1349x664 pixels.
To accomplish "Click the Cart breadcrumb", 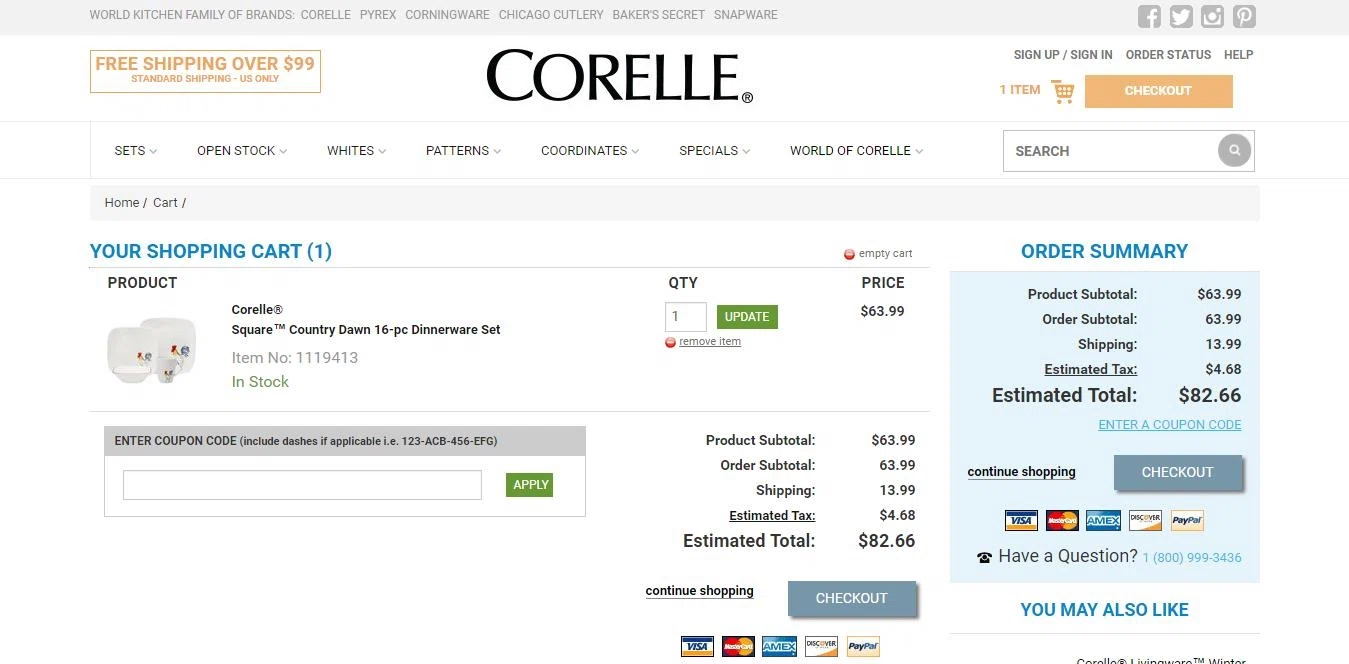I will 165,203.
